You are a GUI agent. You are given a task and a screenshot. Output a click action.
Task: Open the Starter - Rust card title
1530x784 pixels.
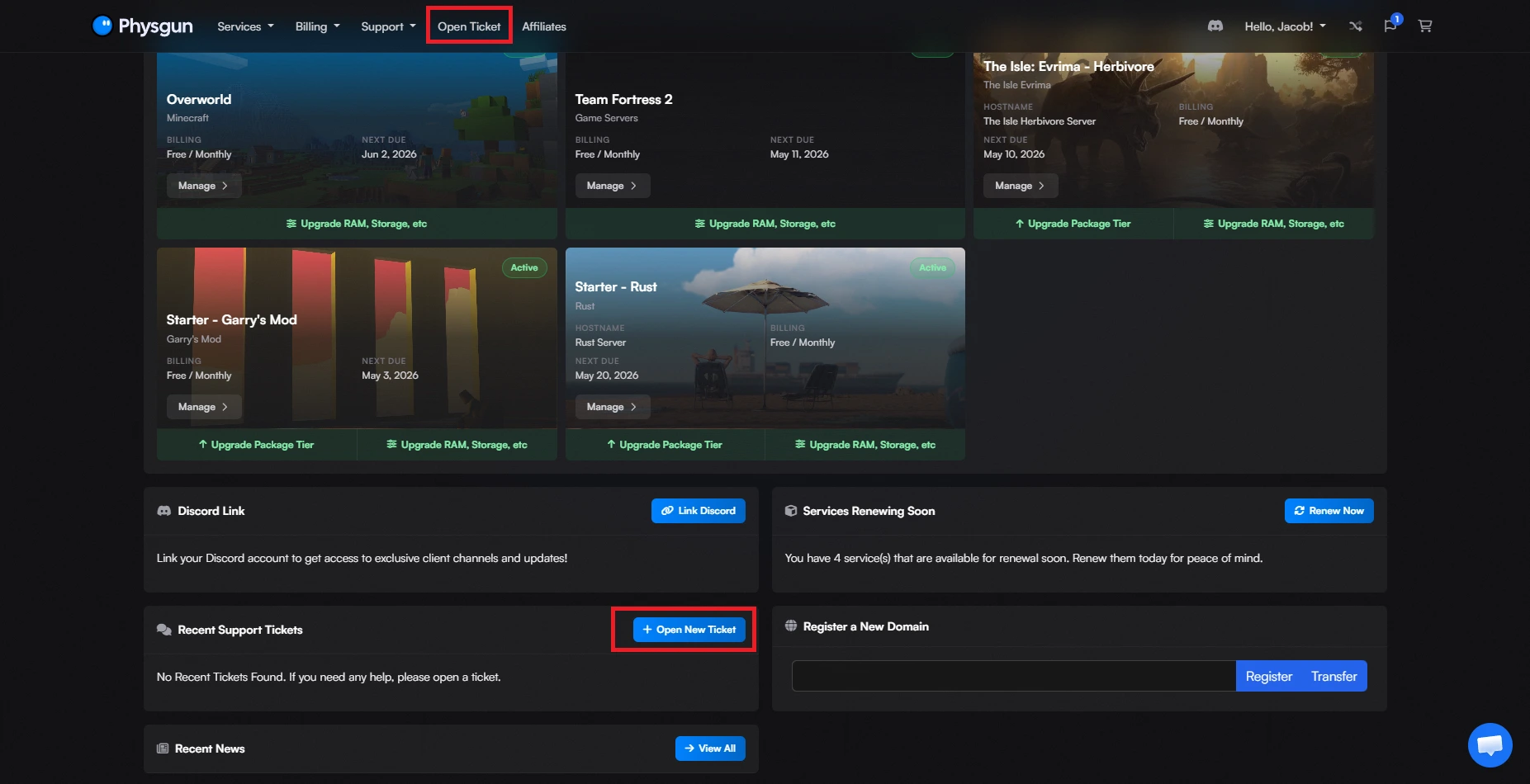pyautogui.click(x=616, y=286)
